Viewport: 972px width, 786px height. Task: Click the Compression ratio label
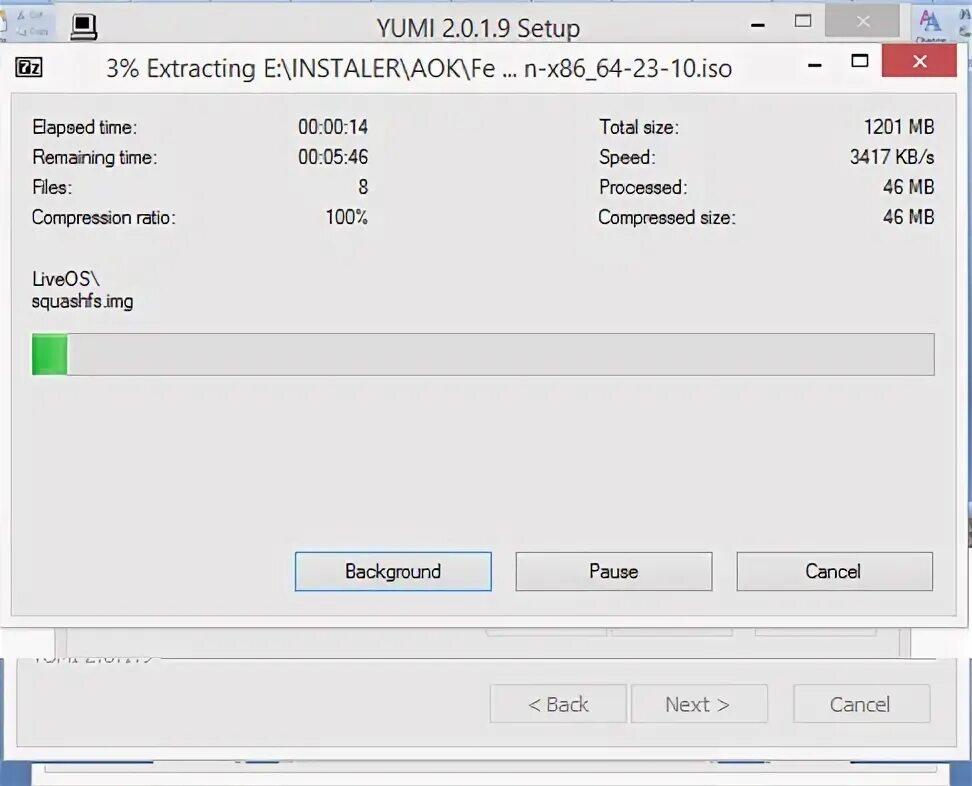104,218
